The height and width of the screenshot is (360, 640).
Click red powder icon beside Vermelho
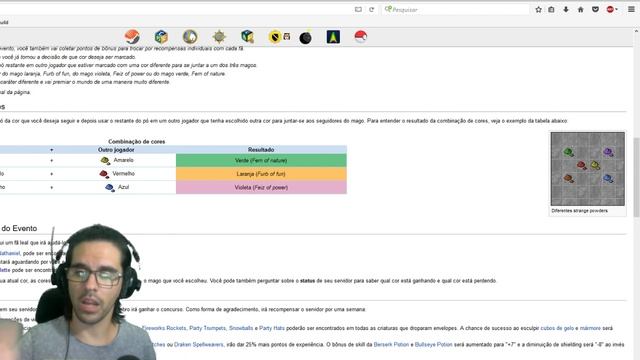(104, 174)
